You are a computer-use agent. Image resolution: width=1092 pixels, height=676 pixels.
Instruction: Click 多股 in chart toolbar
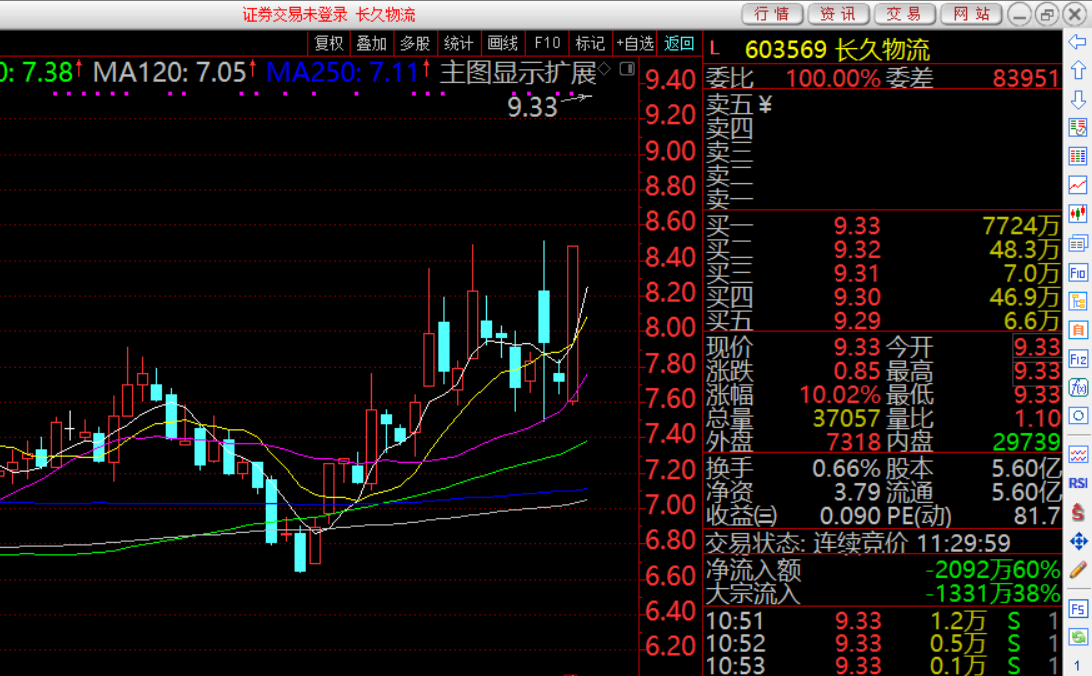(x=414, y=43)
